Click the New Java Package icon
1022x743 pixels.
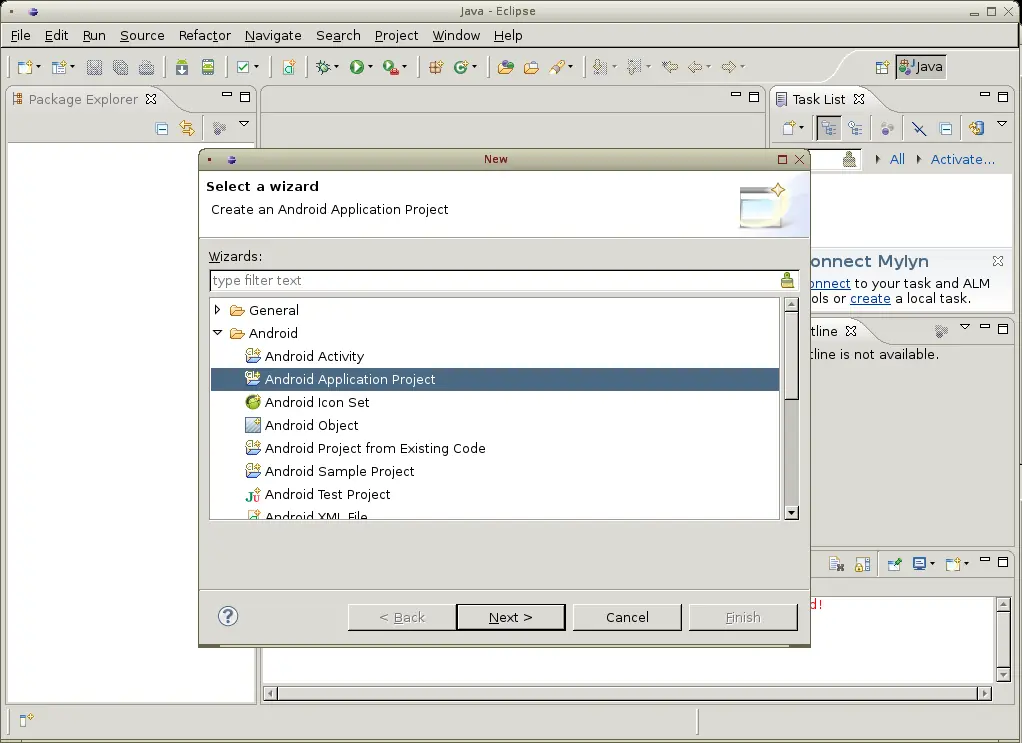point(436,67)
